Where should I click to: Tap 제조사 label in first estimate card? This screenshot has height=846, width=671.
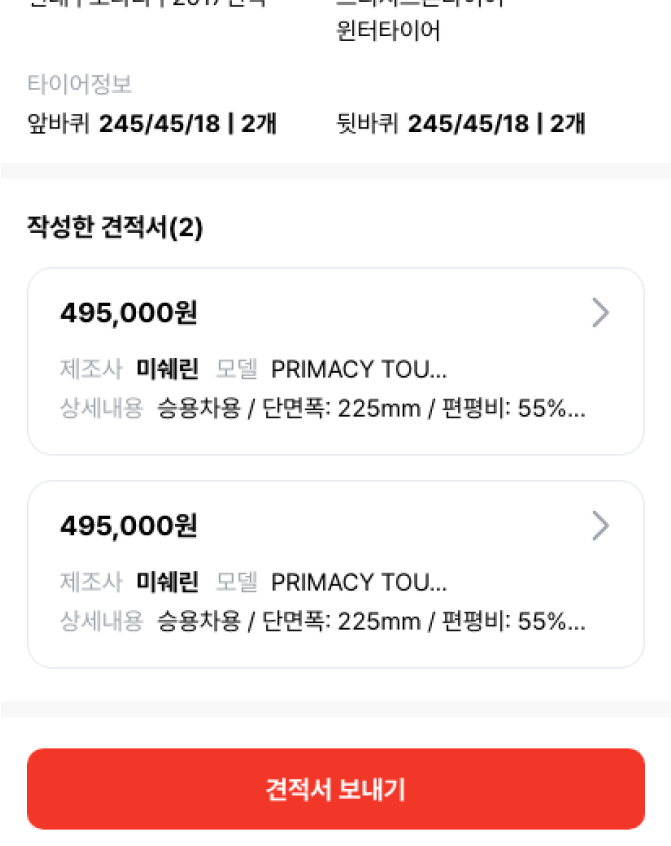click(x=92, y=370)
